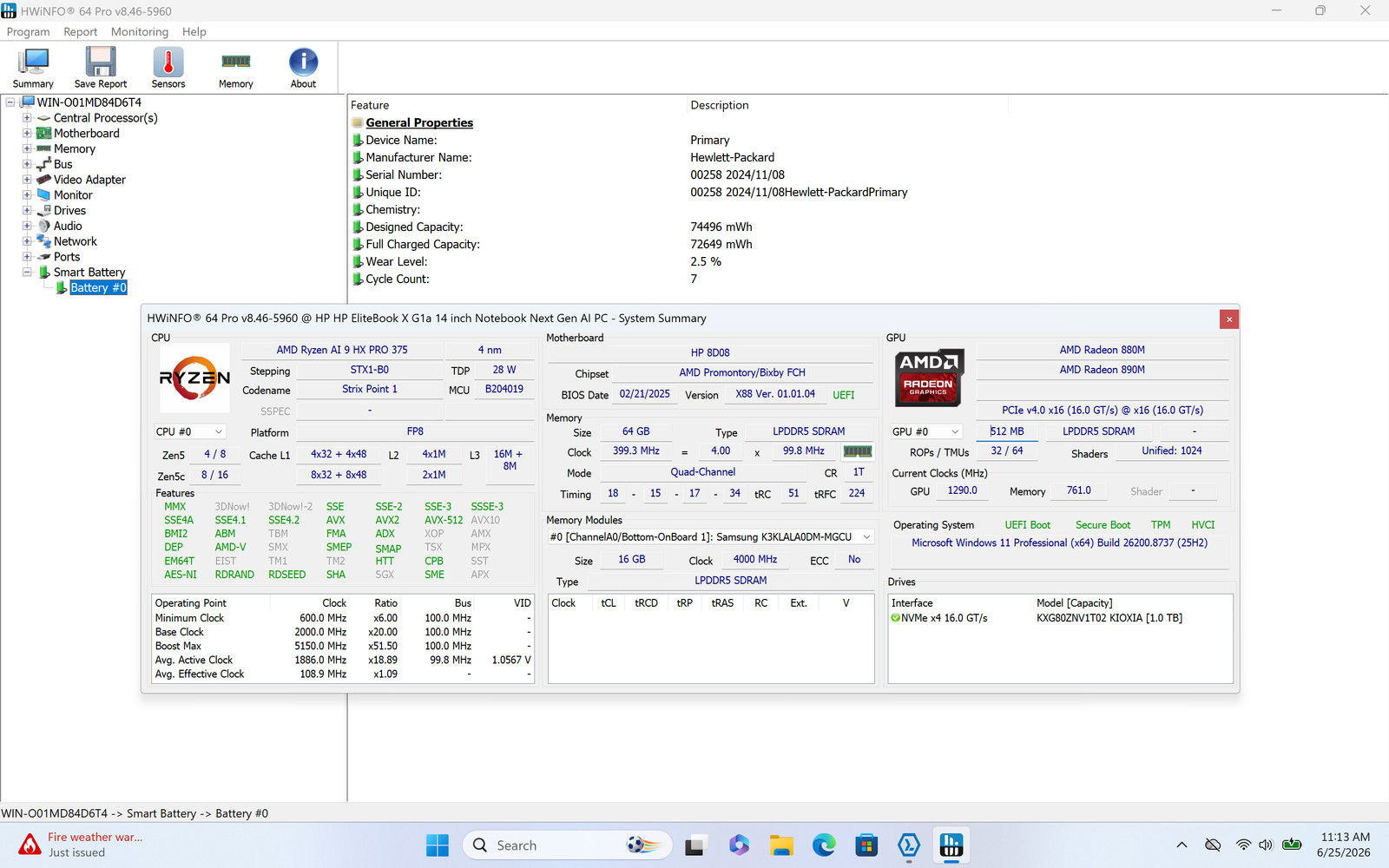This screenshot has width=1389, height=868.
Task: Click the AVX-512 feature label
Action: [x=444, y=520]
